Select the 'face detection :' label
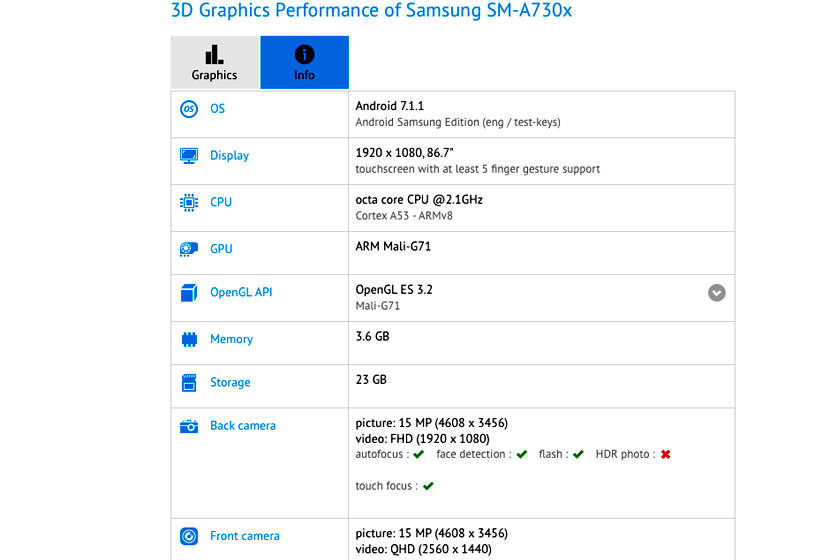This screenshot has width=840, height=560. coord(474,454)
